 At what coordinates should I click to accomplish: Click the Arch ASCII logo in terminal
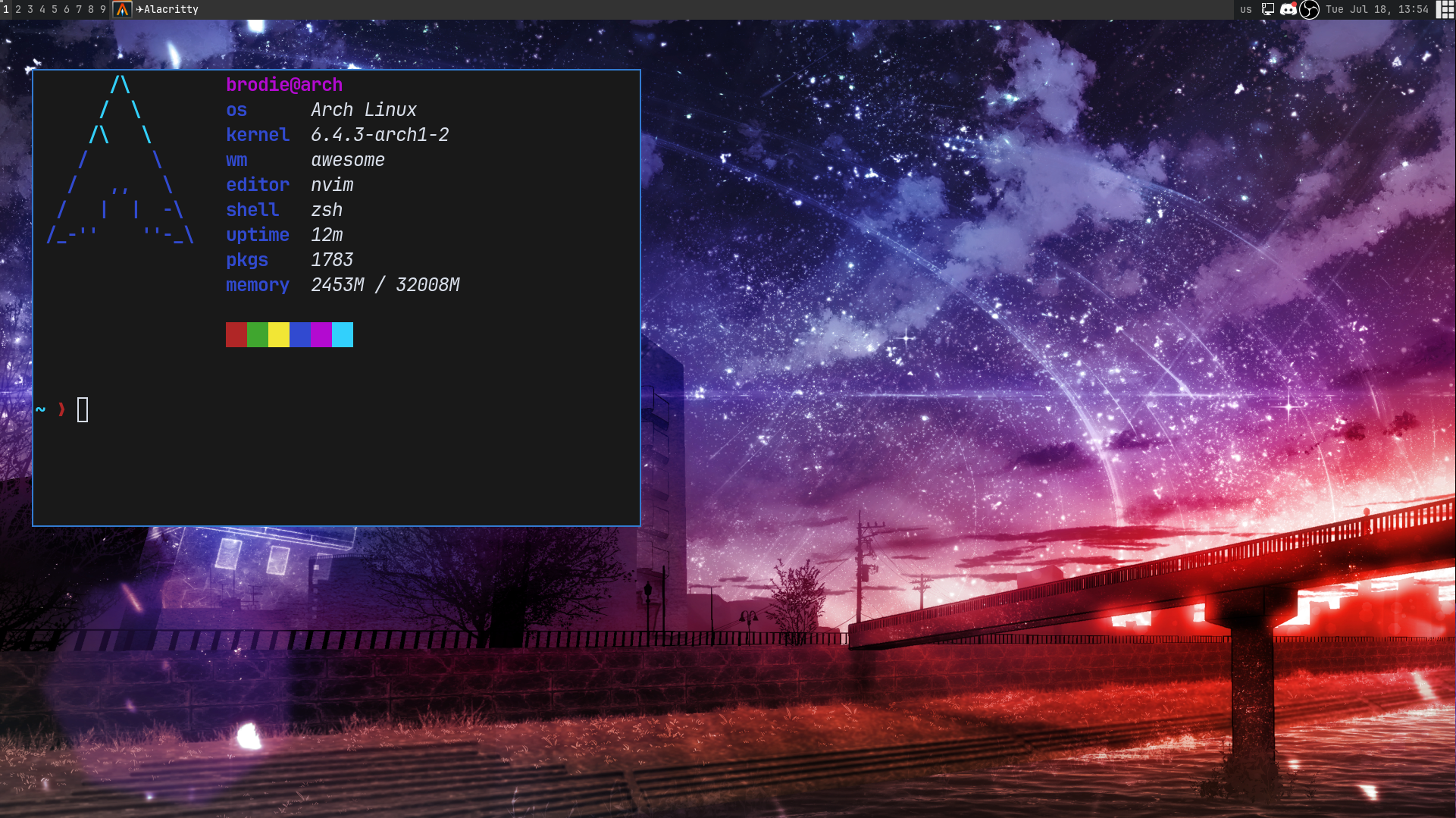tap(121, 160)
